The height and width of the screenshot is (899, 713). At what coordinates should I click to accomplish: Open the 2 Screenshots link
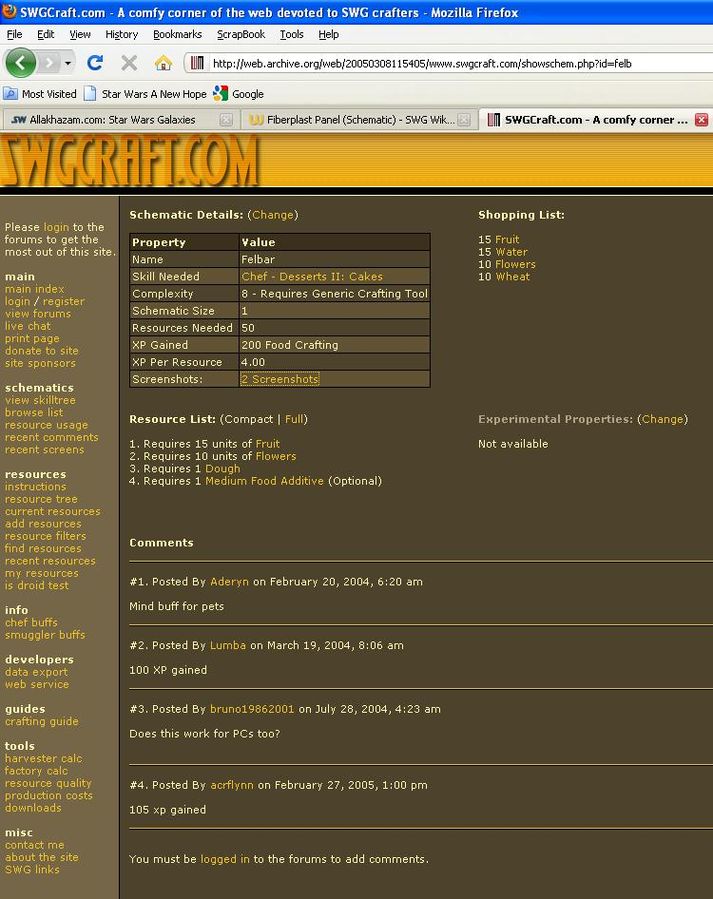point(280,380)
